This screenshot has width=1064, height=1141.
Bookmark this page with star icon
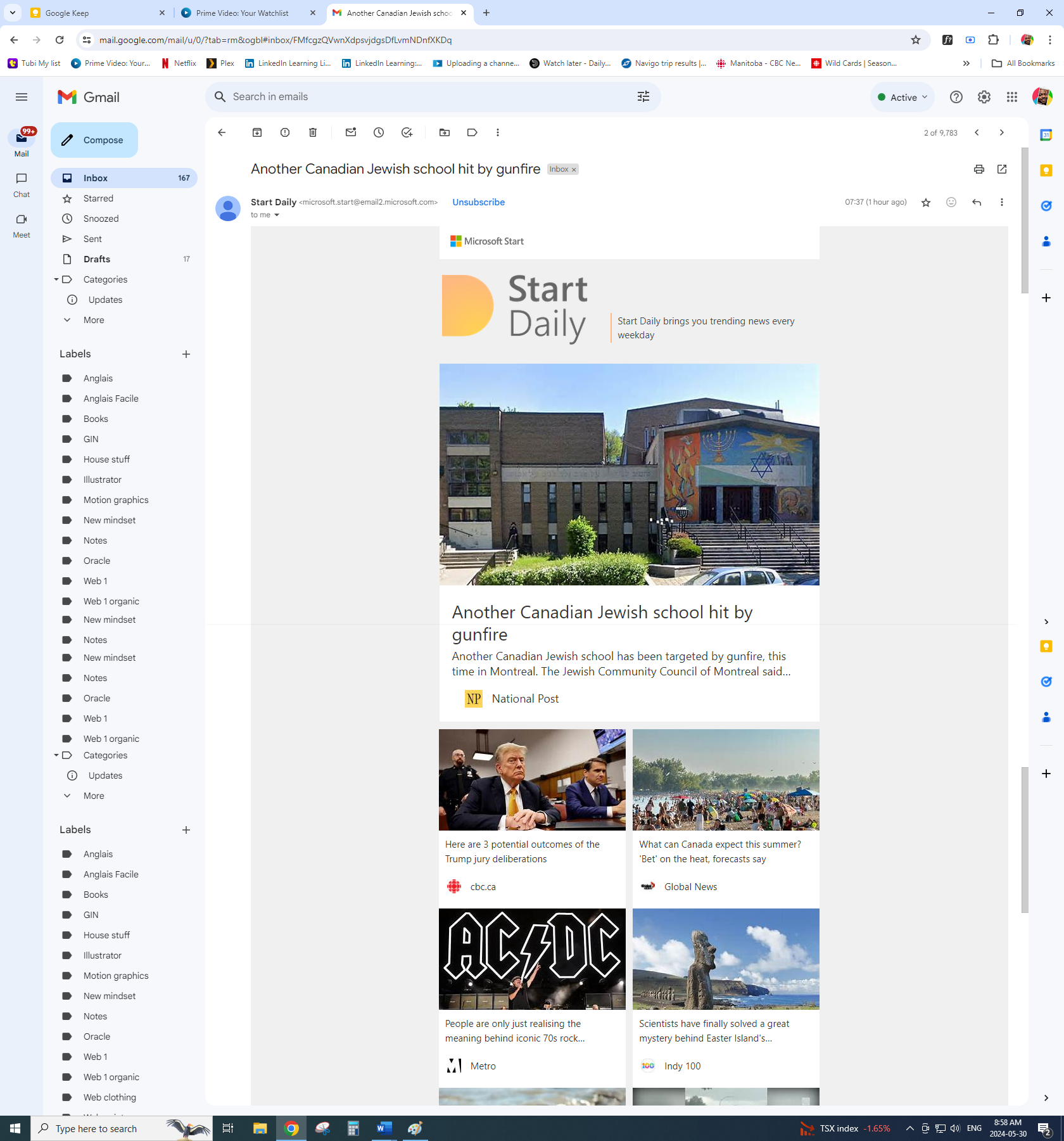coord(916,40)
